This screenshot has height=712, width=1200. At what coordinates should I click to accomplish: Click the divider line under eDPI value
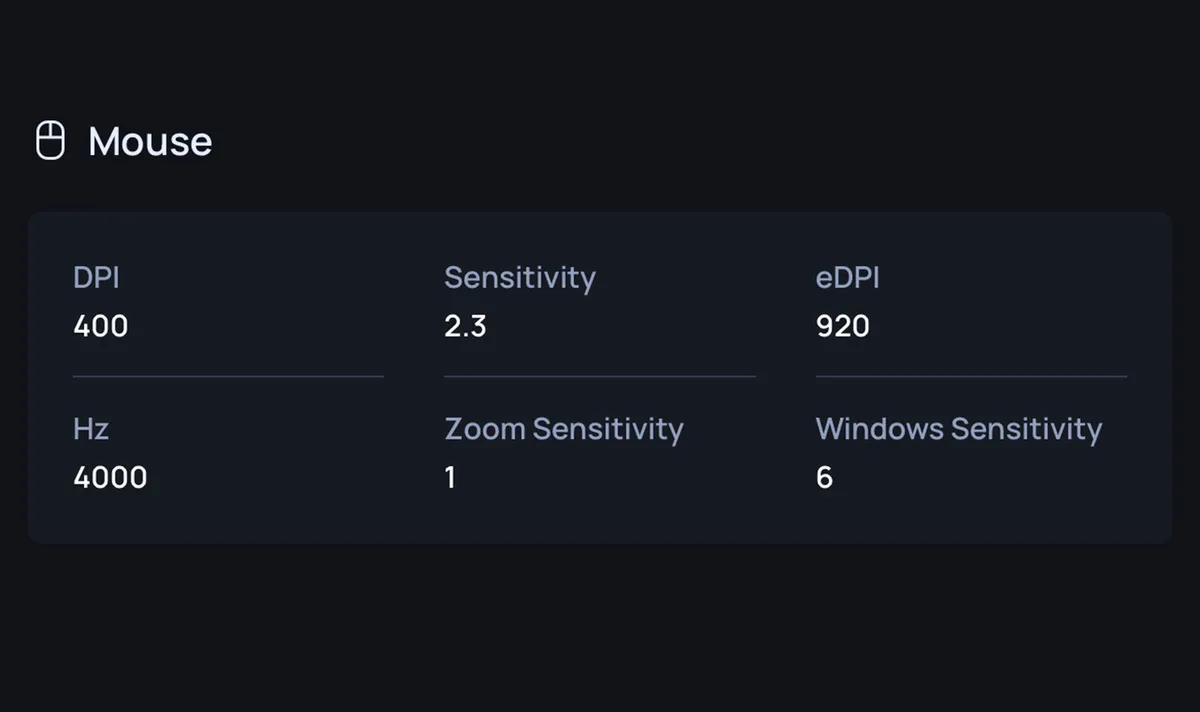coord(971,376)
